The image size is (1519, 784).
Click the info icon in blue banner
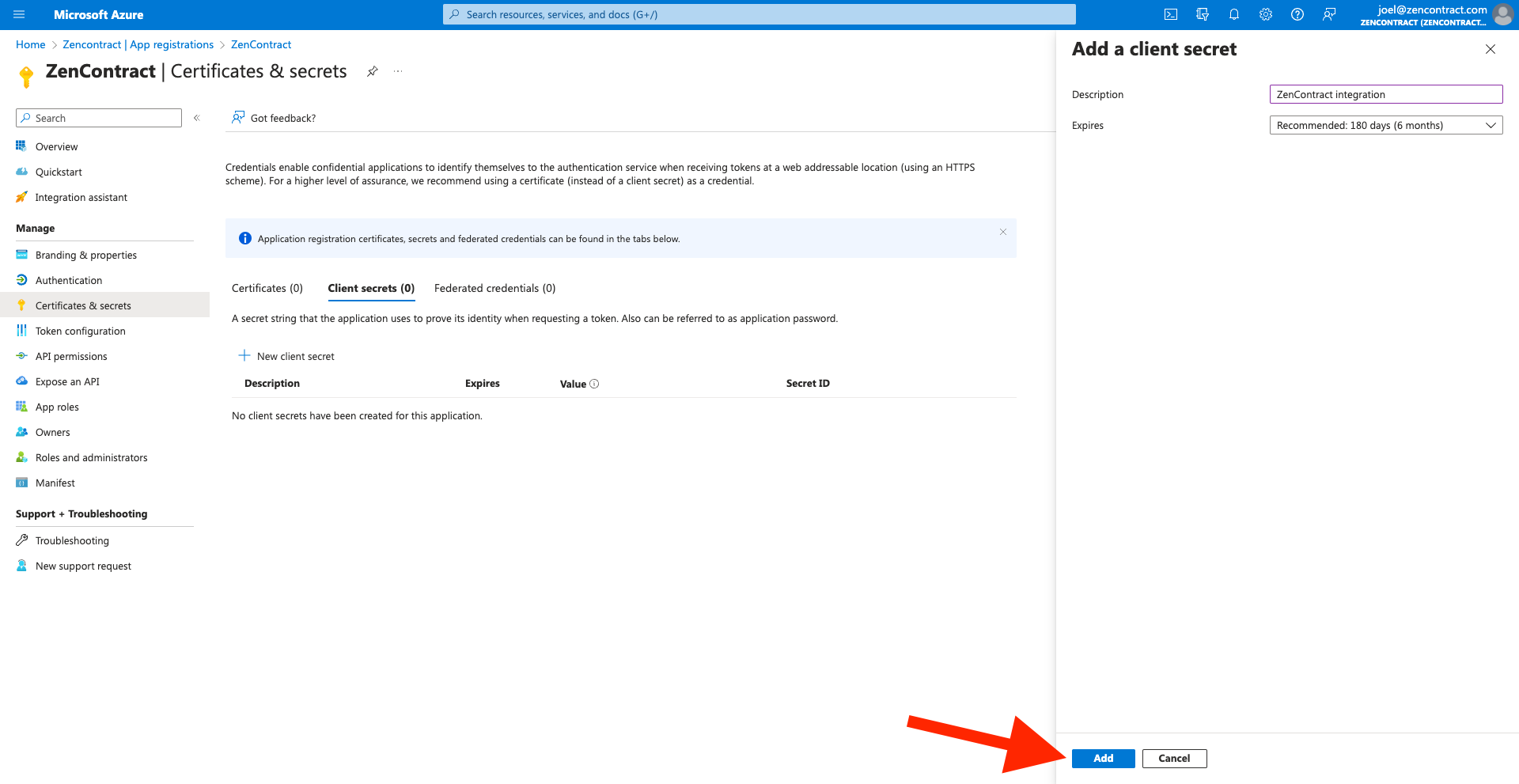[245, 238]
